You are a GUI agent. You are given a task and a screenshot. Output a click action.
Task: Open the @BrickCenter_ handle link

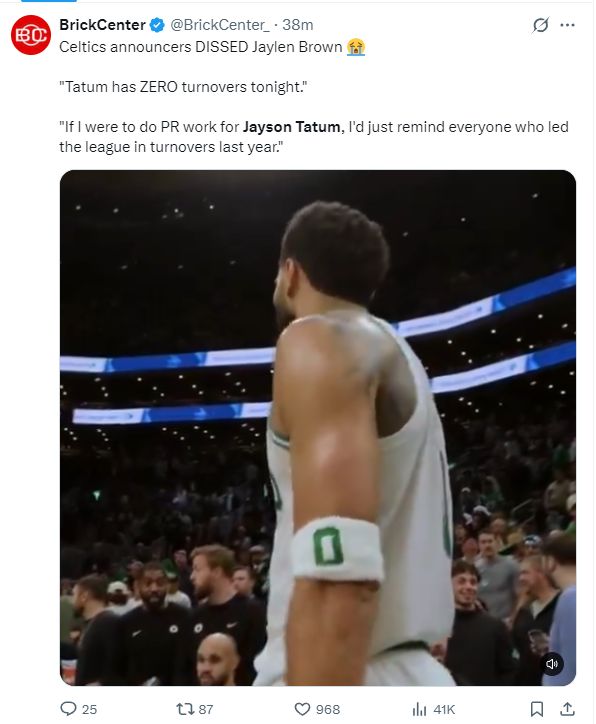click(x=220, y=24)
